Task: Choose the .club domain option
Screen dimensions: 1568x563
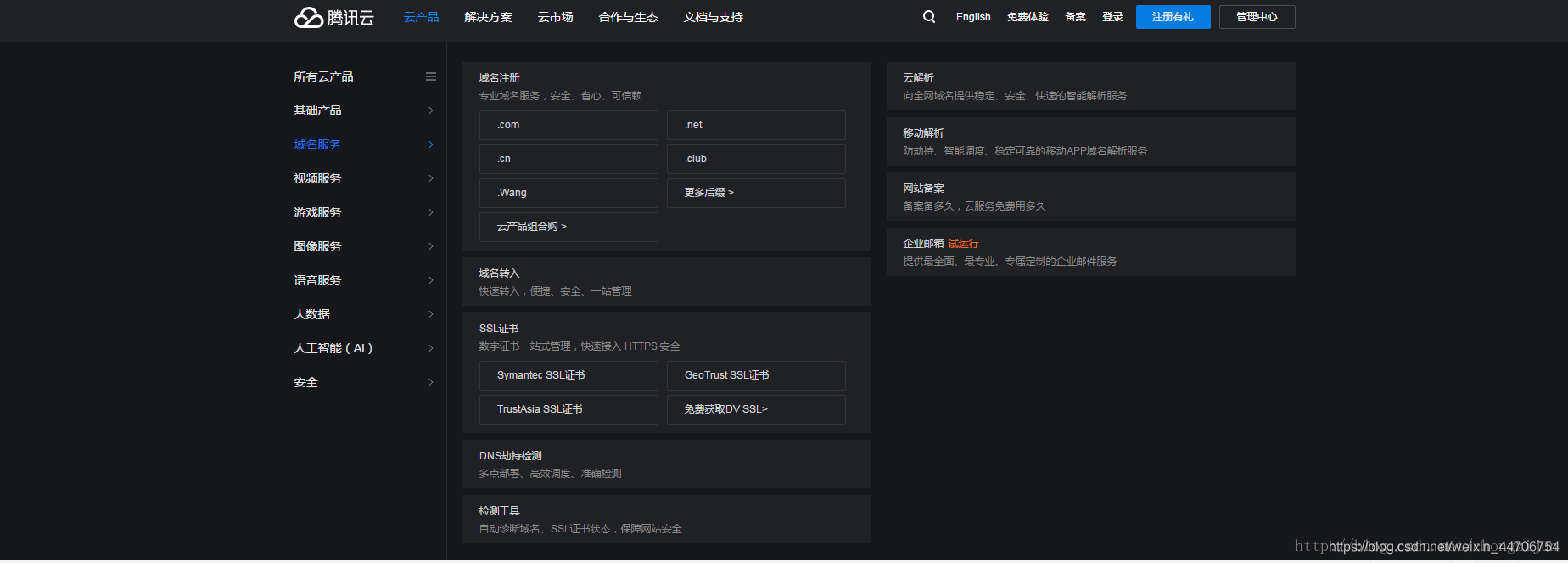Action: tap(756, 159)
